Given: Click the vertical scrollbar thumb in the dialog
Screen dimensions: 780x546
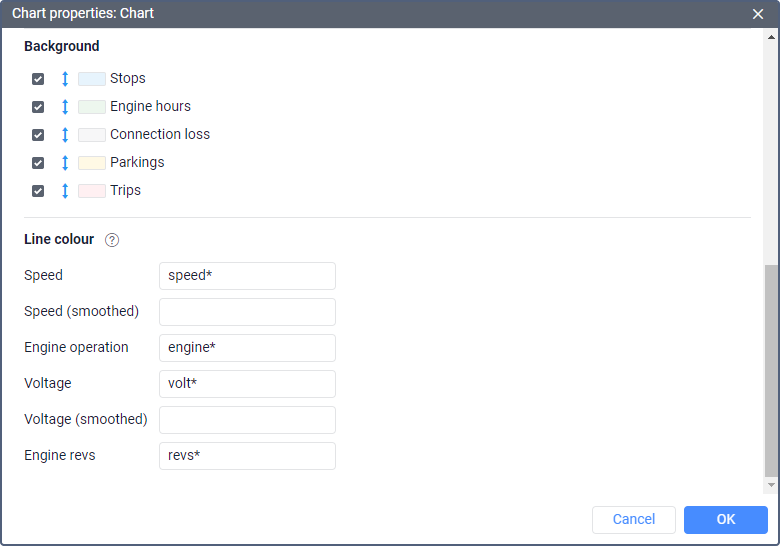Looking at the screenshot, I should coord(770,370).
